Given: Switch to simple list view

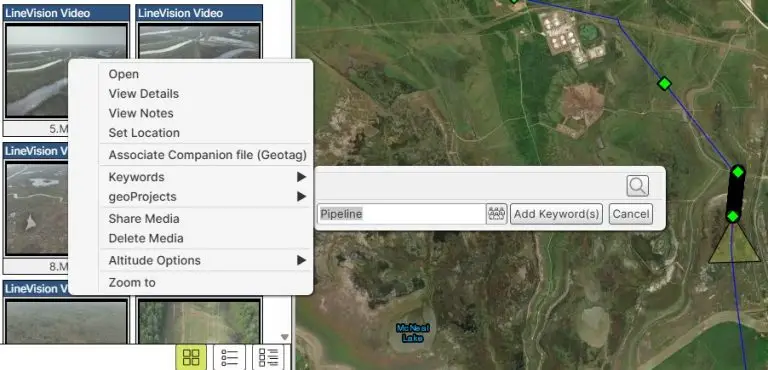Looking at the screenshot, I should click(229, 357).
